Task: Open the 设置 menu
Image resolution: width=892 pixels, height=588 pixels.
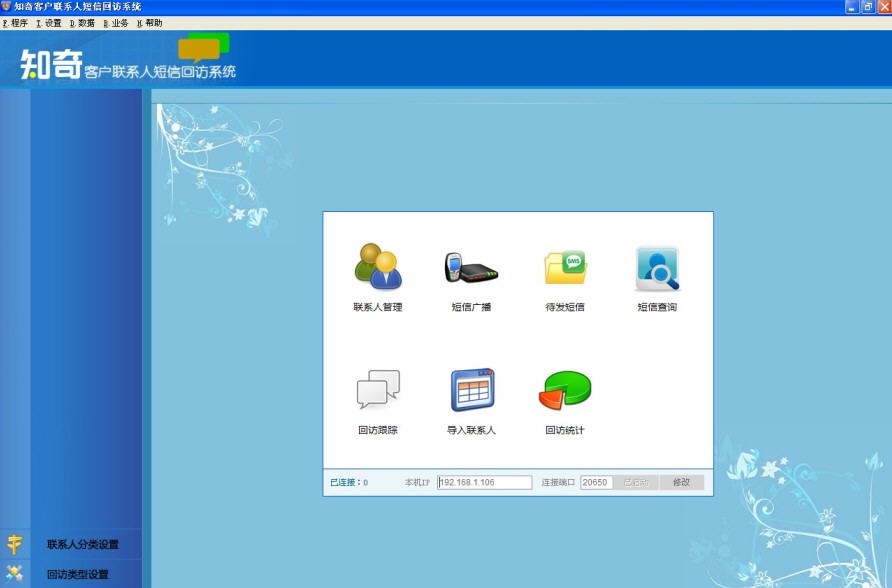Action: click(48, 23)
